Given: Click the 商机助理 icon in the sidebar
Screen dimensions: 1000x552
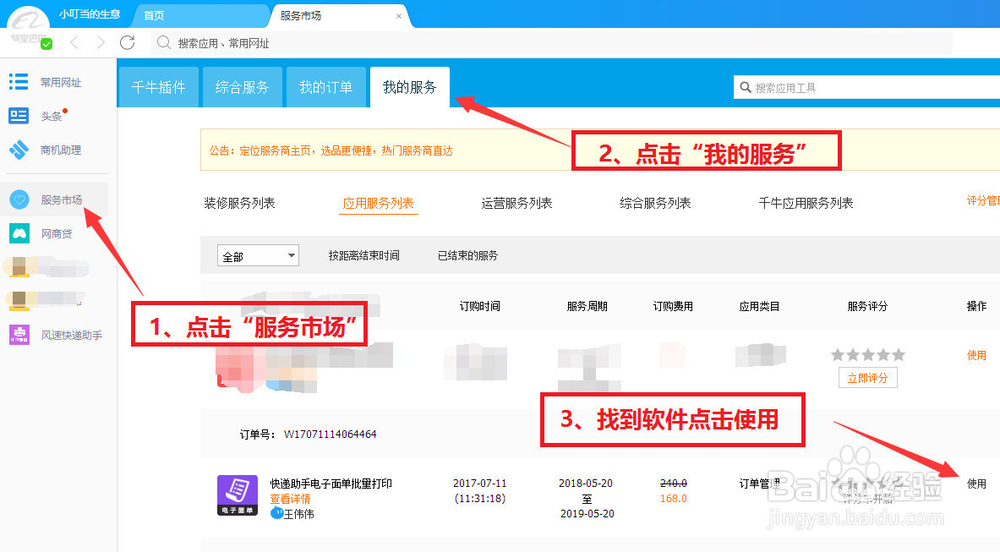Looking at the screenshot, I should click(18, 150).
